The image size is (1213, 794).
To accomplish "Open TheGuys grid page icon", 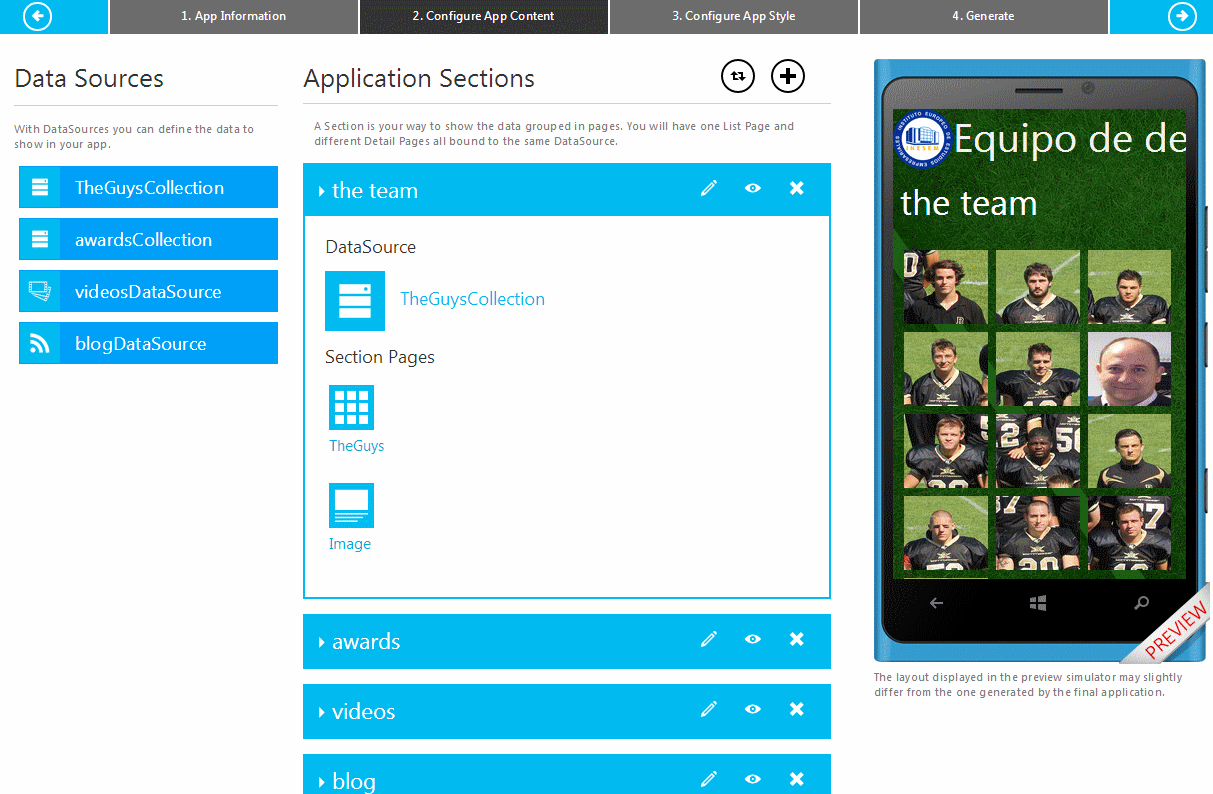I will 351,408.
